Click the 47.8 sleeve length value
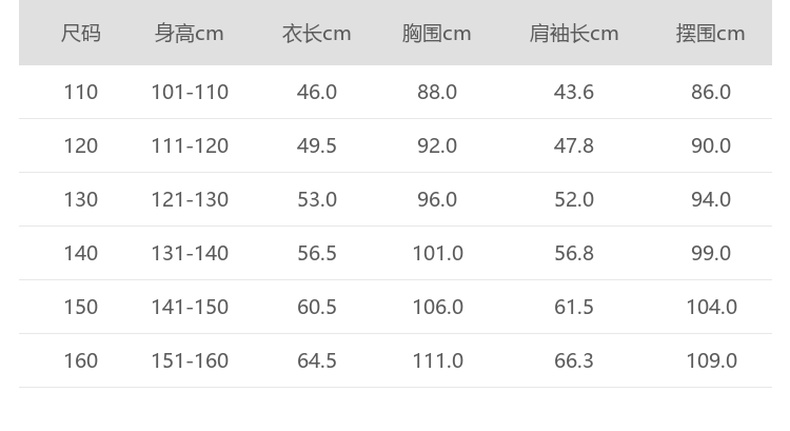 coord(574,146)
